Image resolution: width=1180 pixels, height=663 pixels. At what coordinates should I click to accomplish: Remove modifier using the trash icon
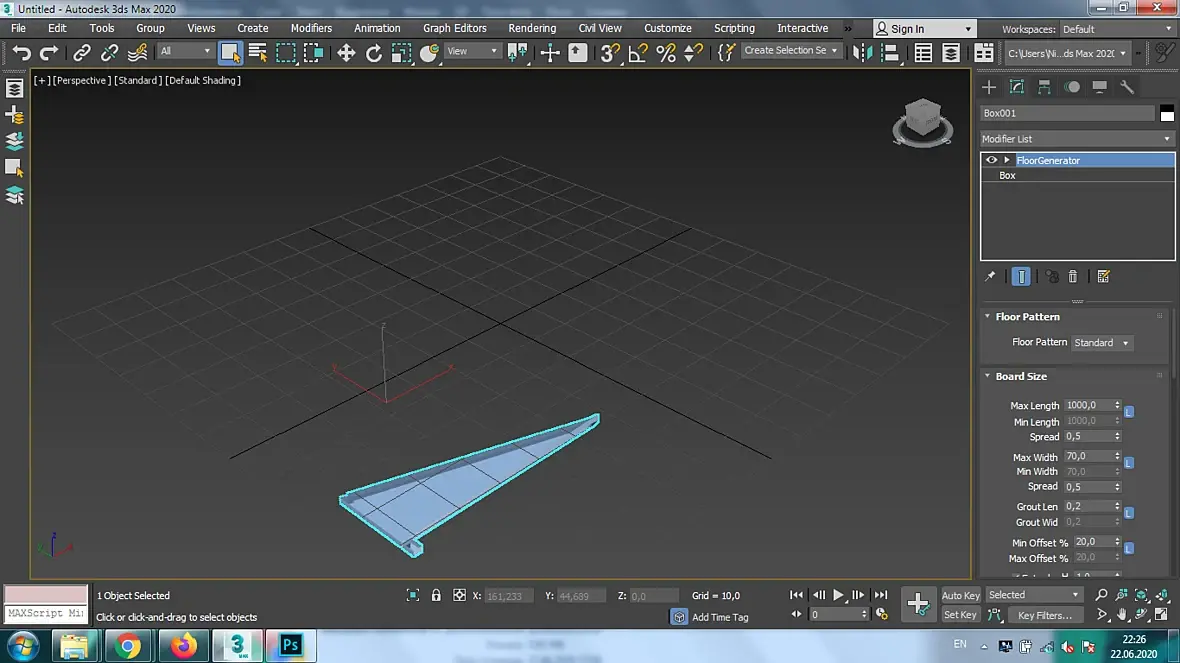click(x=1073, y=277)
